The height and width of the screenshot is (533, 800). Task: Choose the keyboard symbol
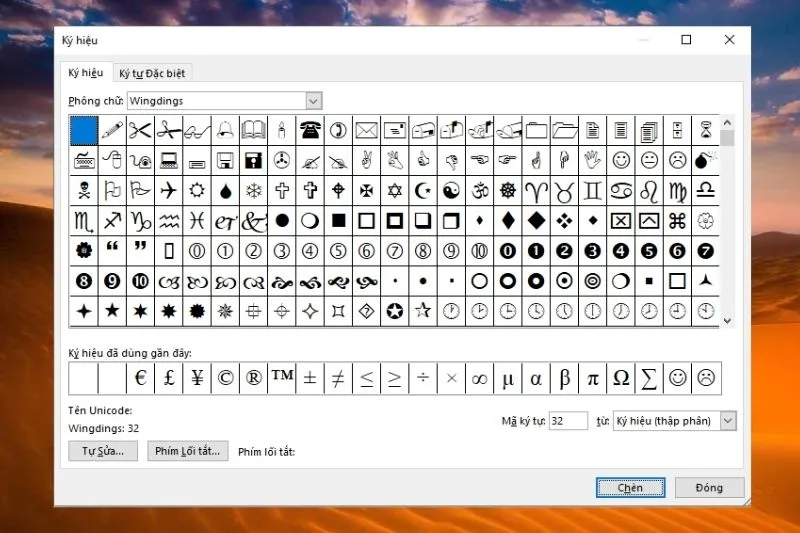(84, 161)
